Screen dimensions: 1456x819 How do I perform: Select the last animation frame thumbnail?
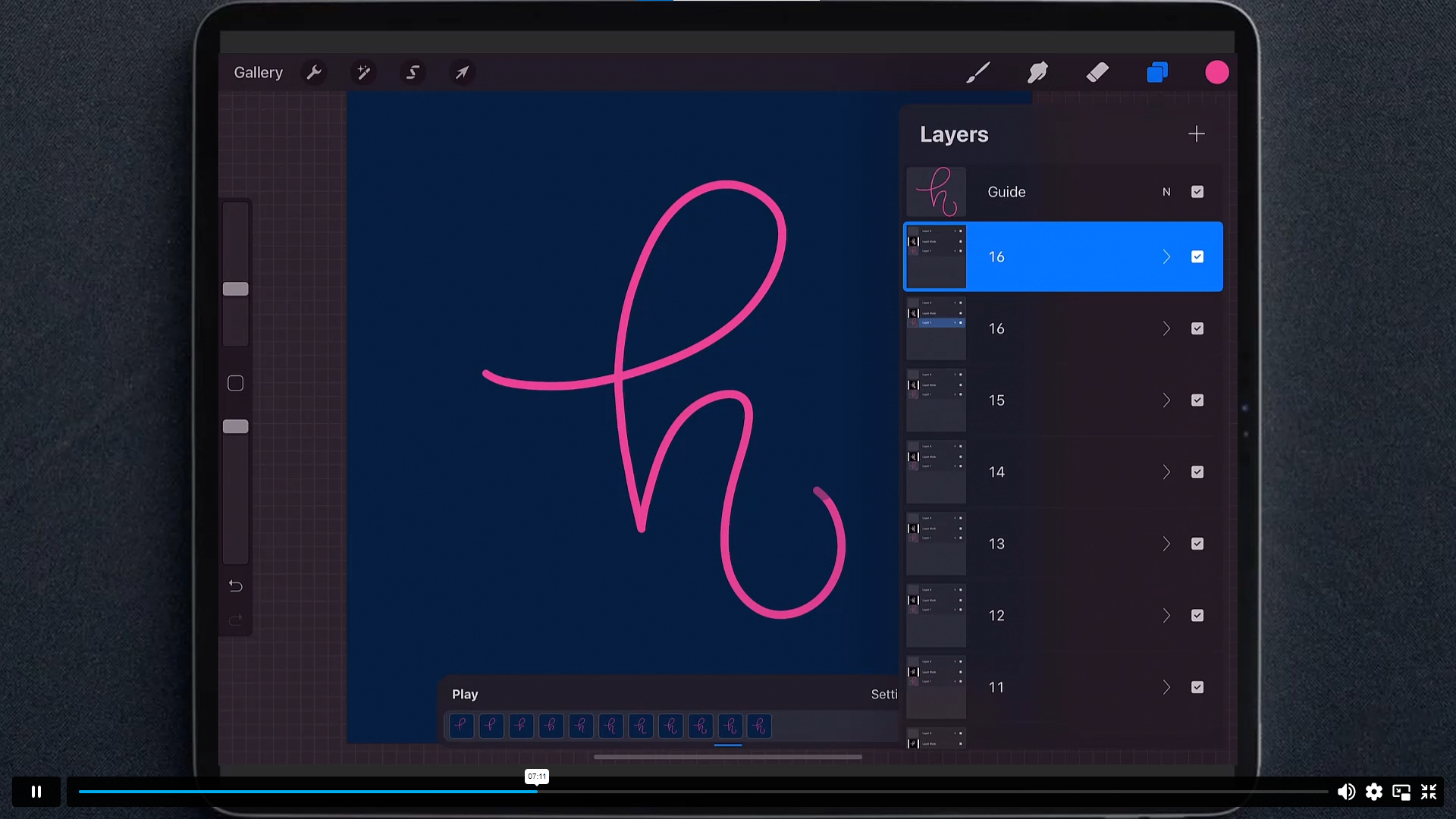758,726
